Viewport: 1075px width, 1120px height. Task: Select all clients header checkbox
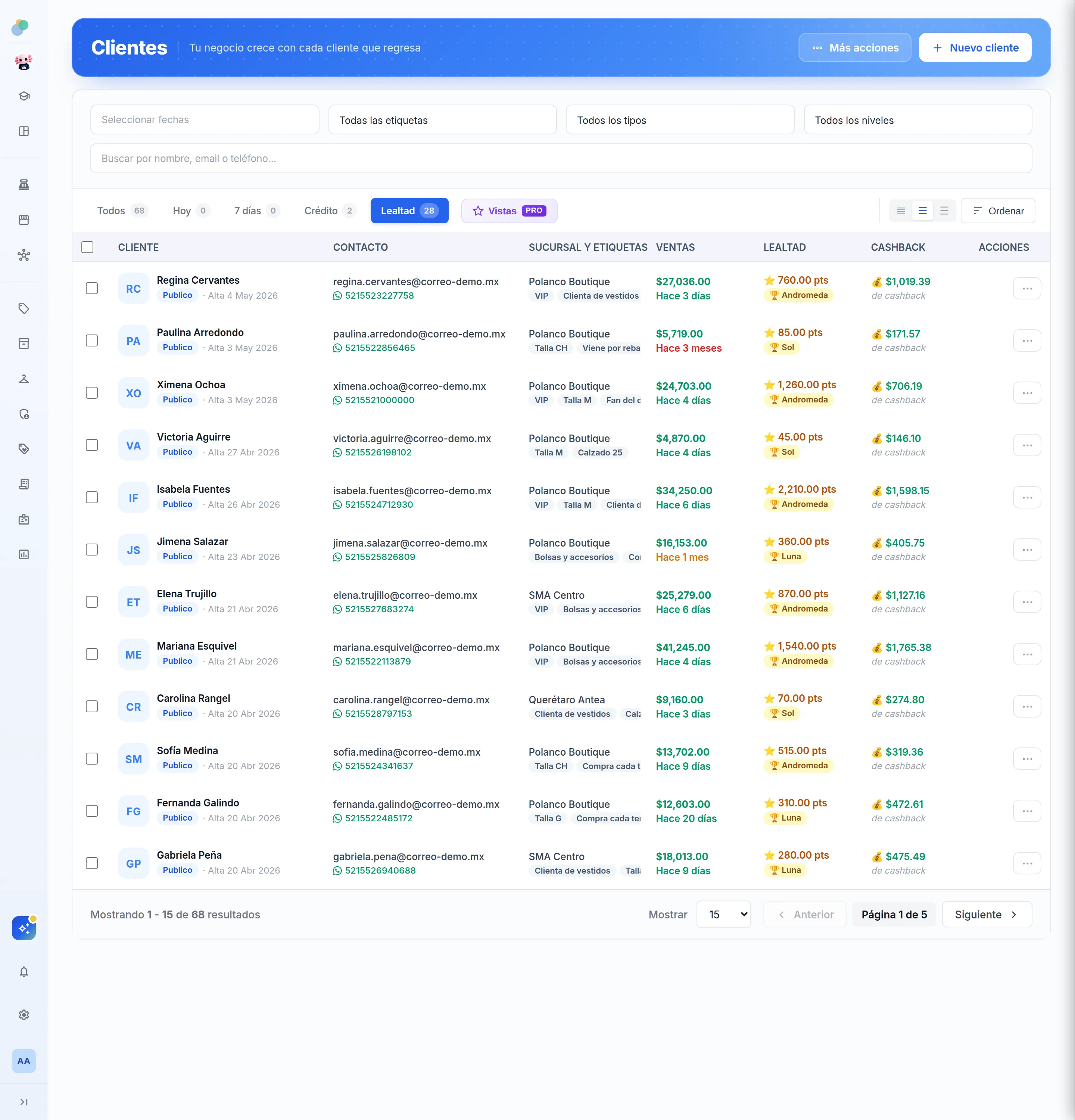coord(87,247)
